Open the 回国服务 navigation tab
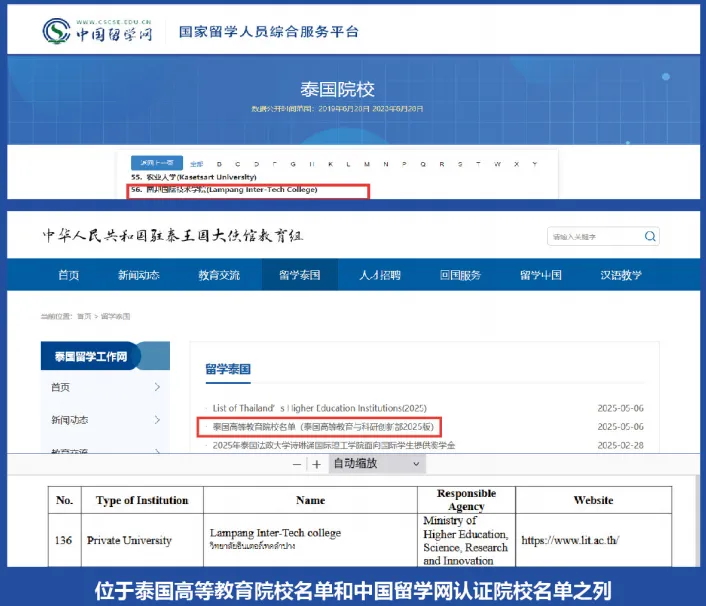Screen dimensions: 706x606 pos(460,275)
